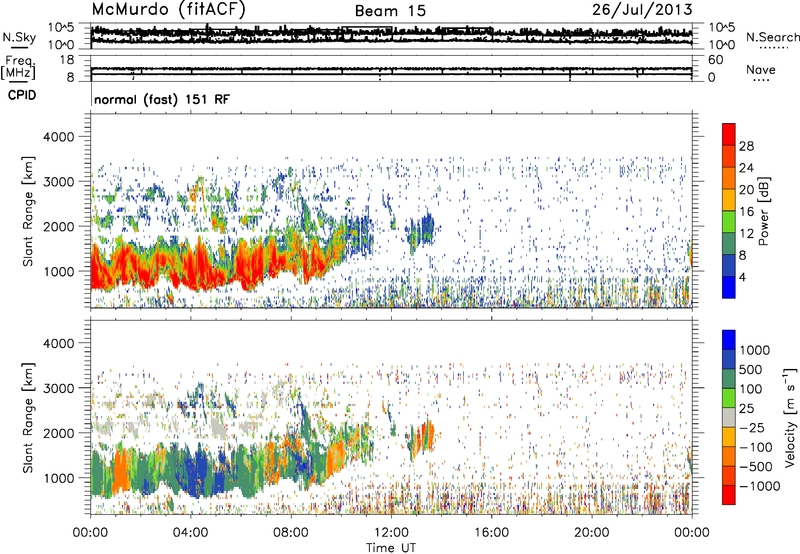Click the McMurdo (fitACF) title text

[x=168, y=10]
